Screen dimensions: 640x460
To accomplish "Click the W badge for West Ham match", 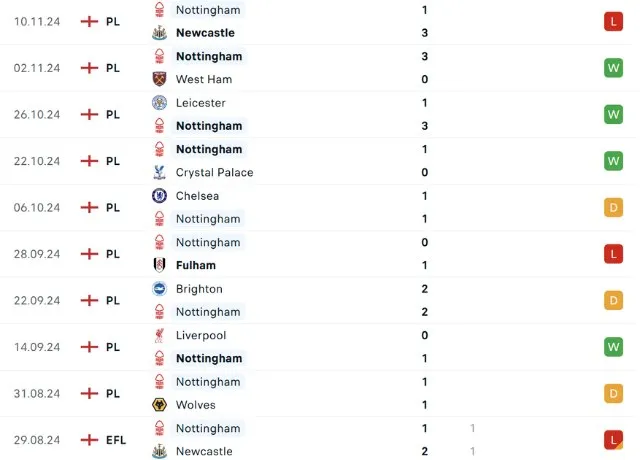I will (x=613, y=68).
